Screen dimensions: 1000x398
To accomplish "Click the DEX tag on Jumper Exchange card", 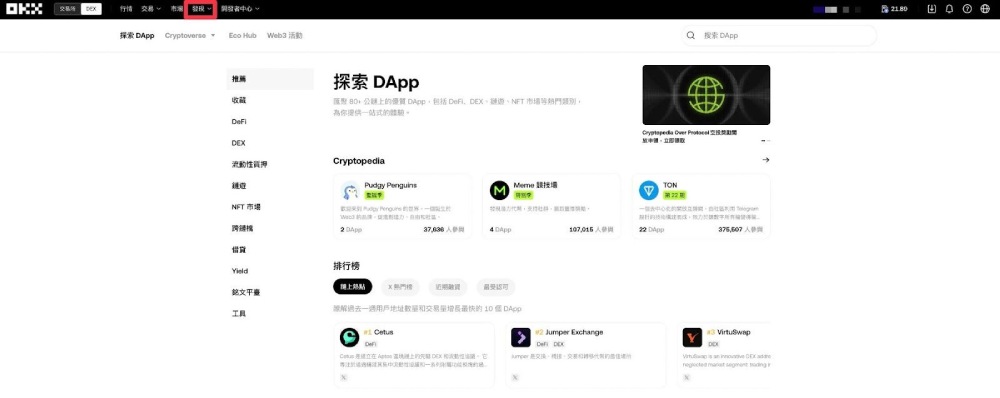I will coord(559,344).
